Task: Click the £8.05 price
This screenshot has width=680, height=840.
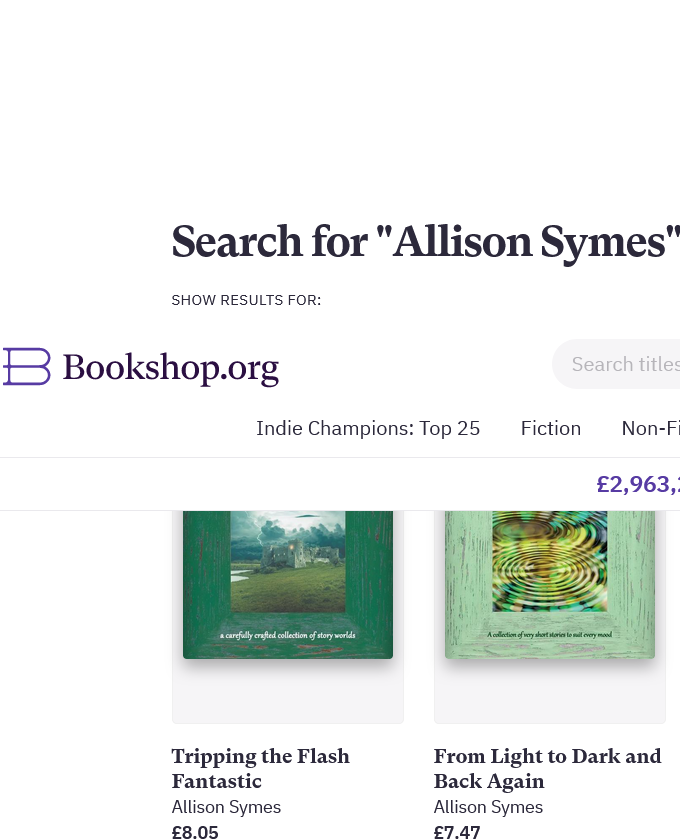Action: tap(195, 831)
